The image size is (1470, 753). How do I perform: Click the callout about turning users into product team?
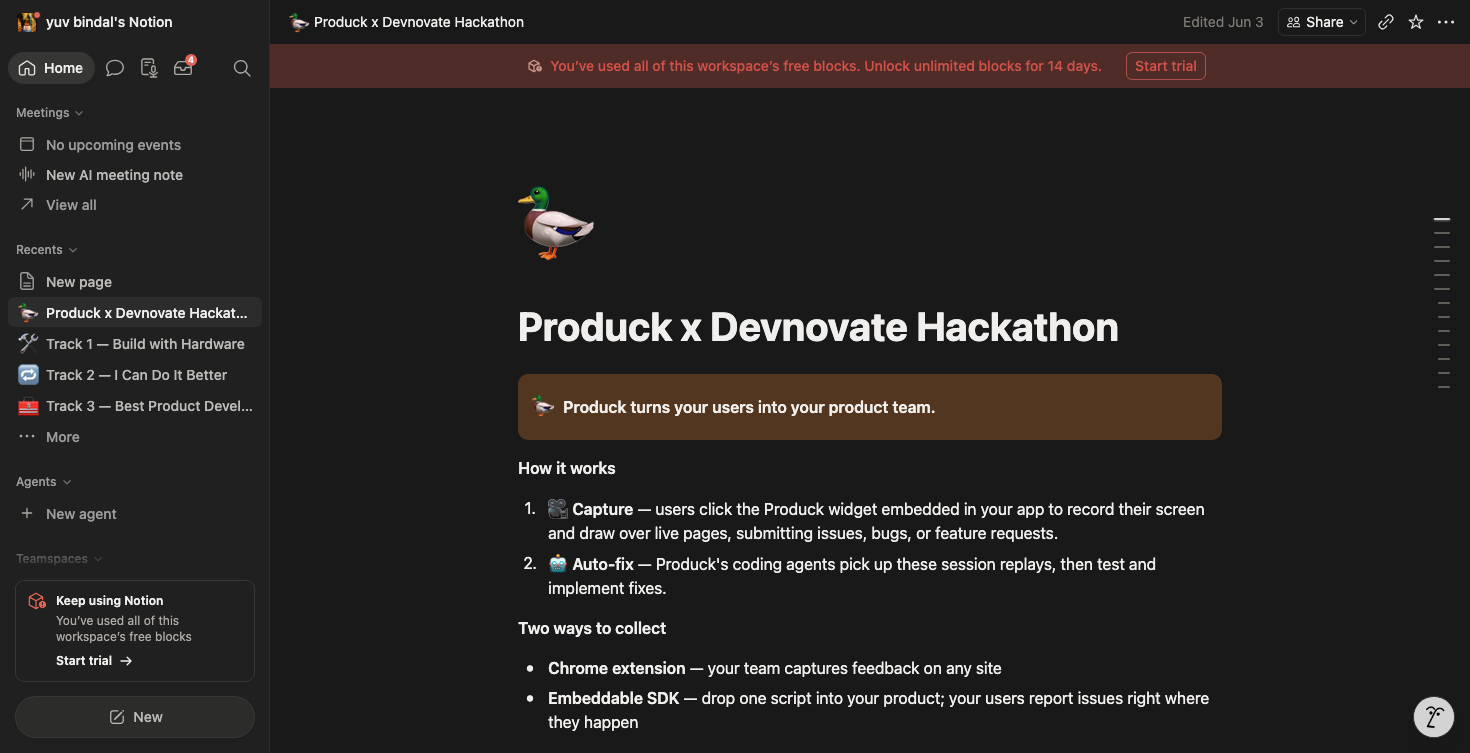coord(870,407)
